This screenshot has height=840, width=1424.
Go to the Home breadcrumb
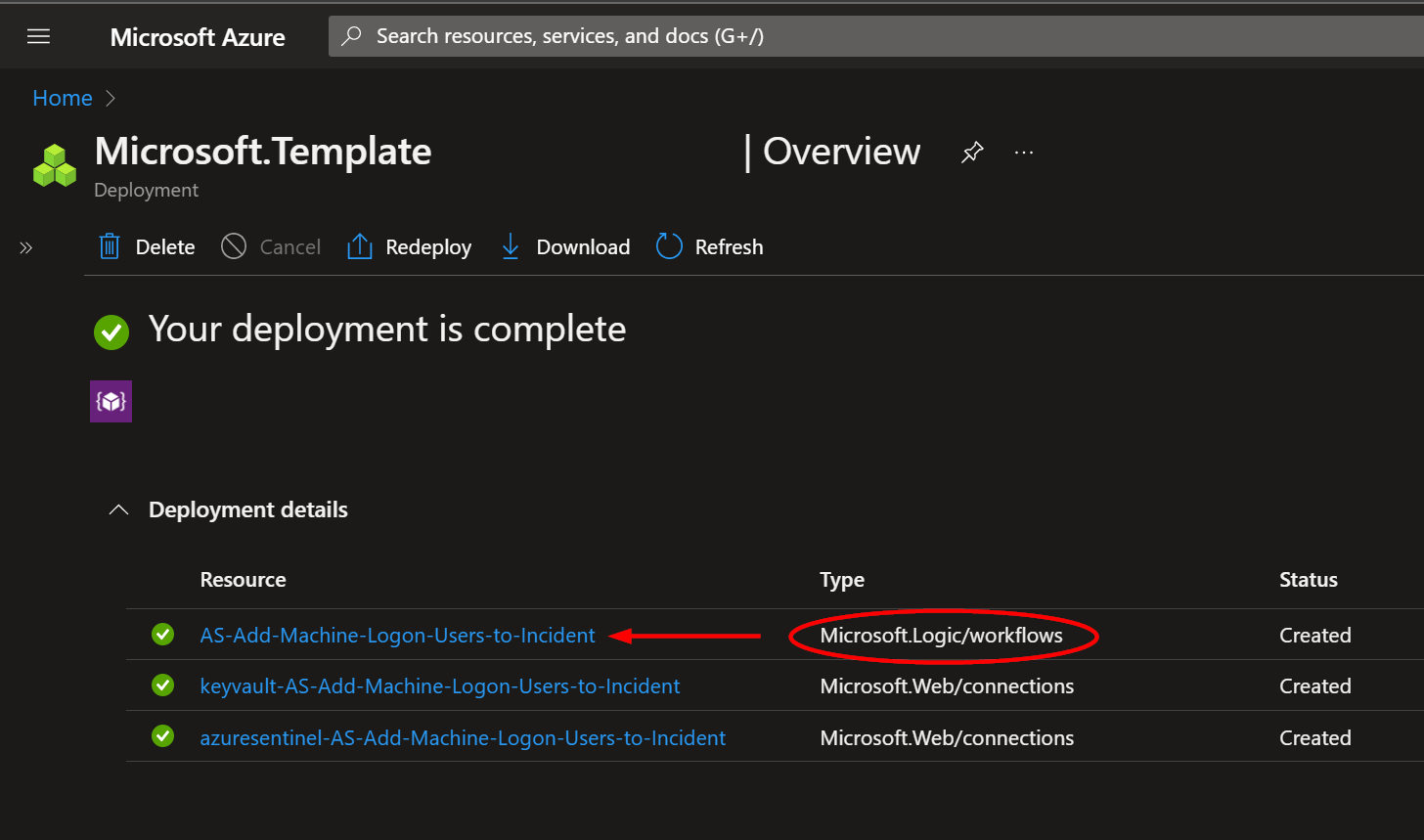pyautogui.click(x=63, y=98)
